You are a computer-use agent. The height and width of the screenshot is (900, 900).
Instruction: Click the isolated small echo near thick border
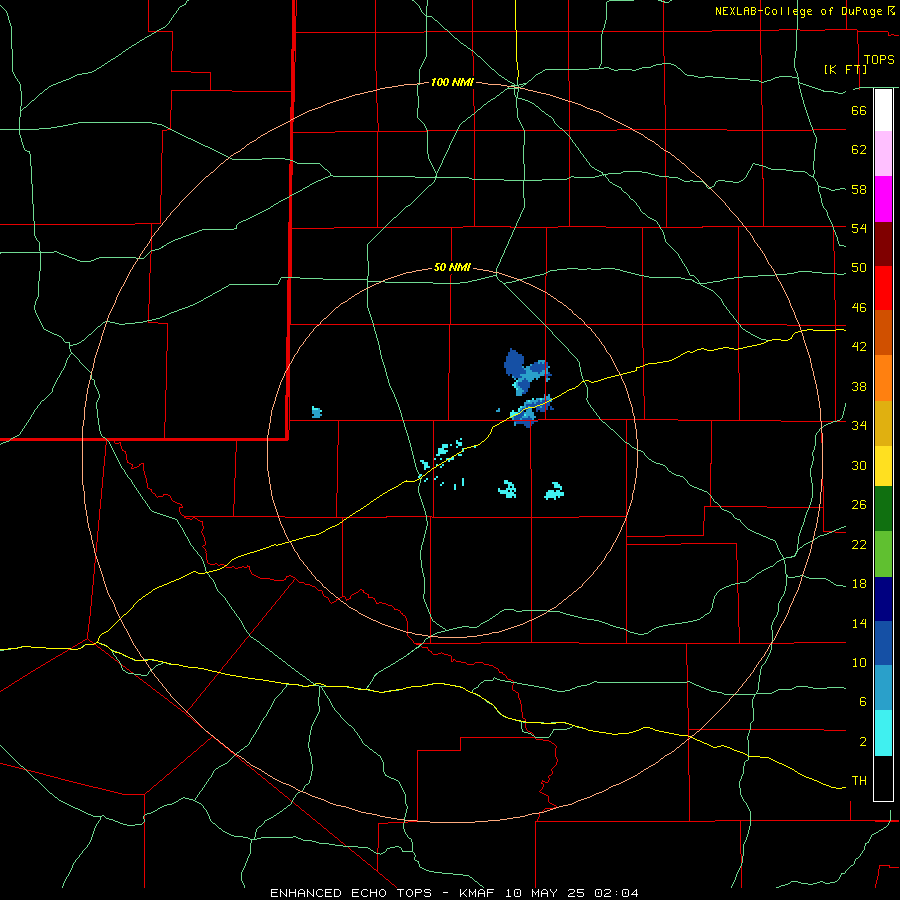pos(316,412)
